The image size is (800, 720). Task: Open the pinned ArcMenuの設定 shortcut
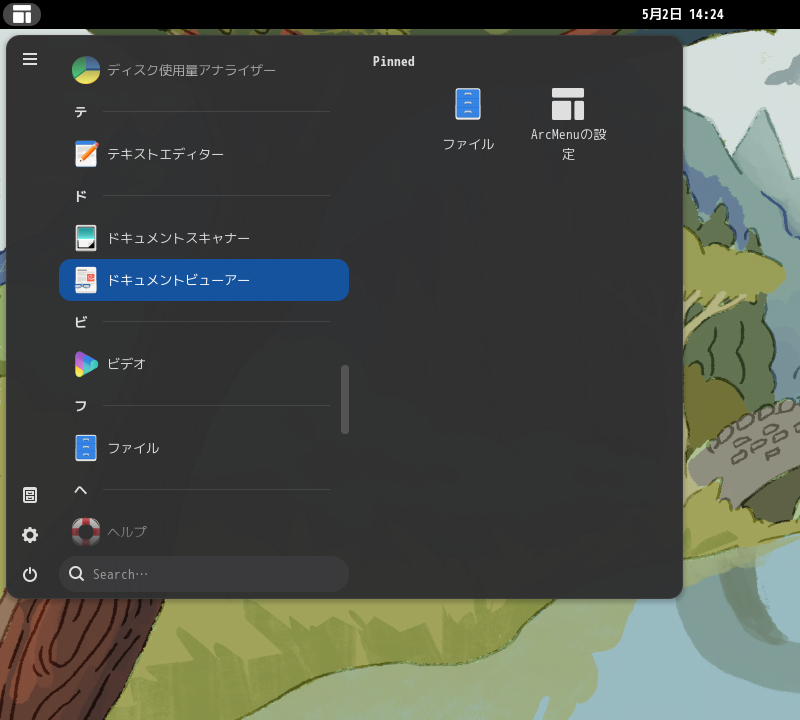pyautogui.click(x=568, y=124)
